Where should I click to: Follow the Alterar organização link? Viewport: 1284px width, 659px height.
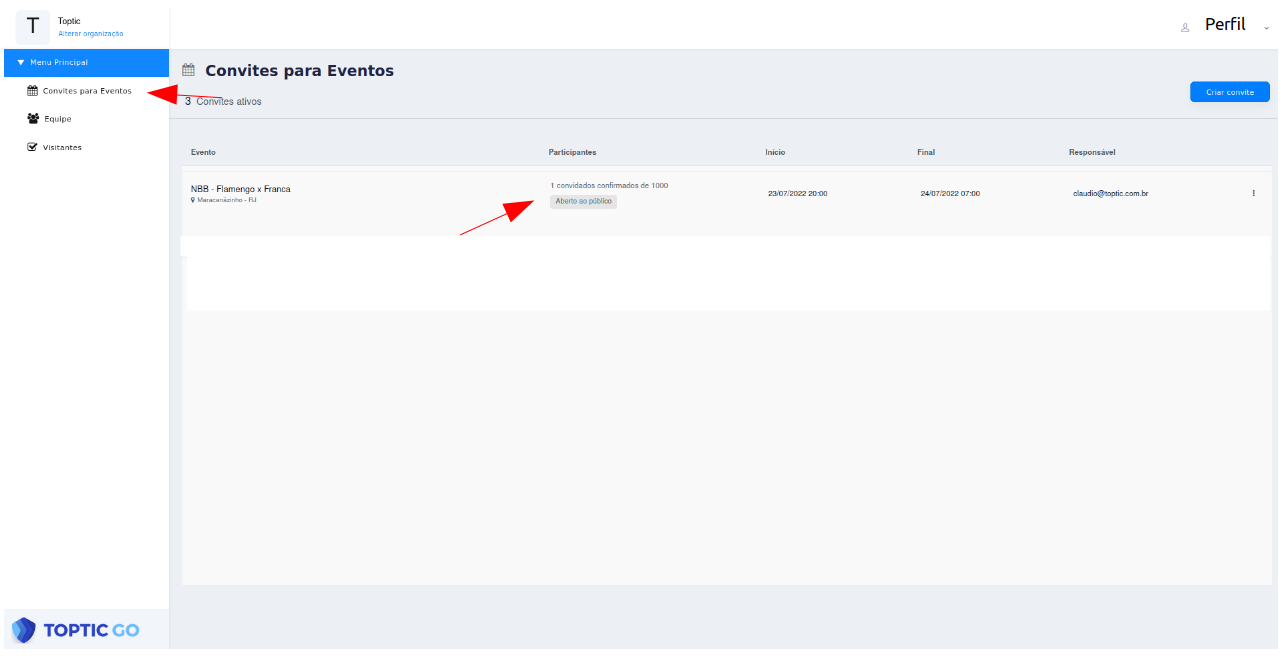pyautogui.click(x=90, y=34)
